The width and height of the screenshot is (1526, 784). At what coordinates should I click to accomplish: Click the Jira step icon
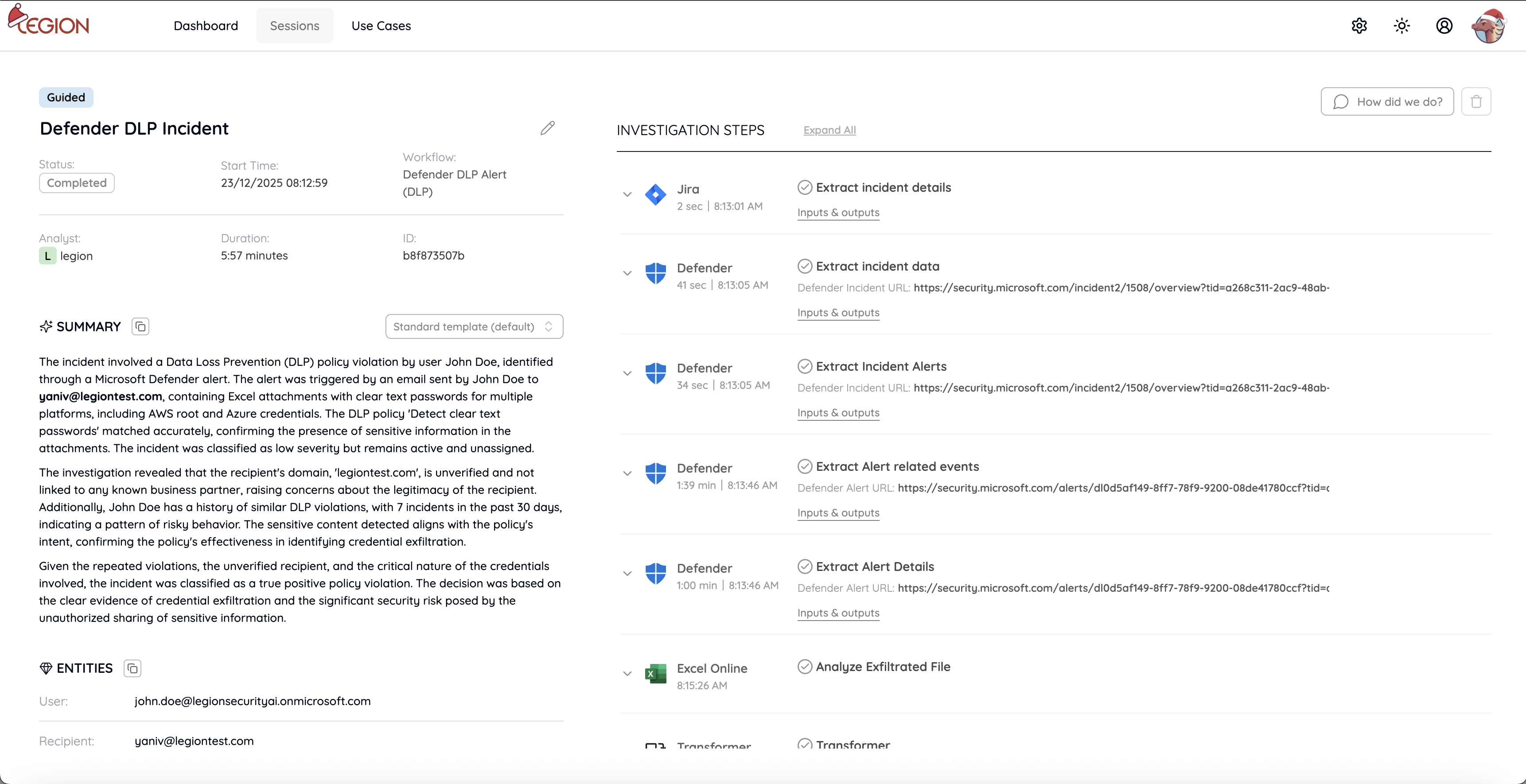click(x=655, y=195)
